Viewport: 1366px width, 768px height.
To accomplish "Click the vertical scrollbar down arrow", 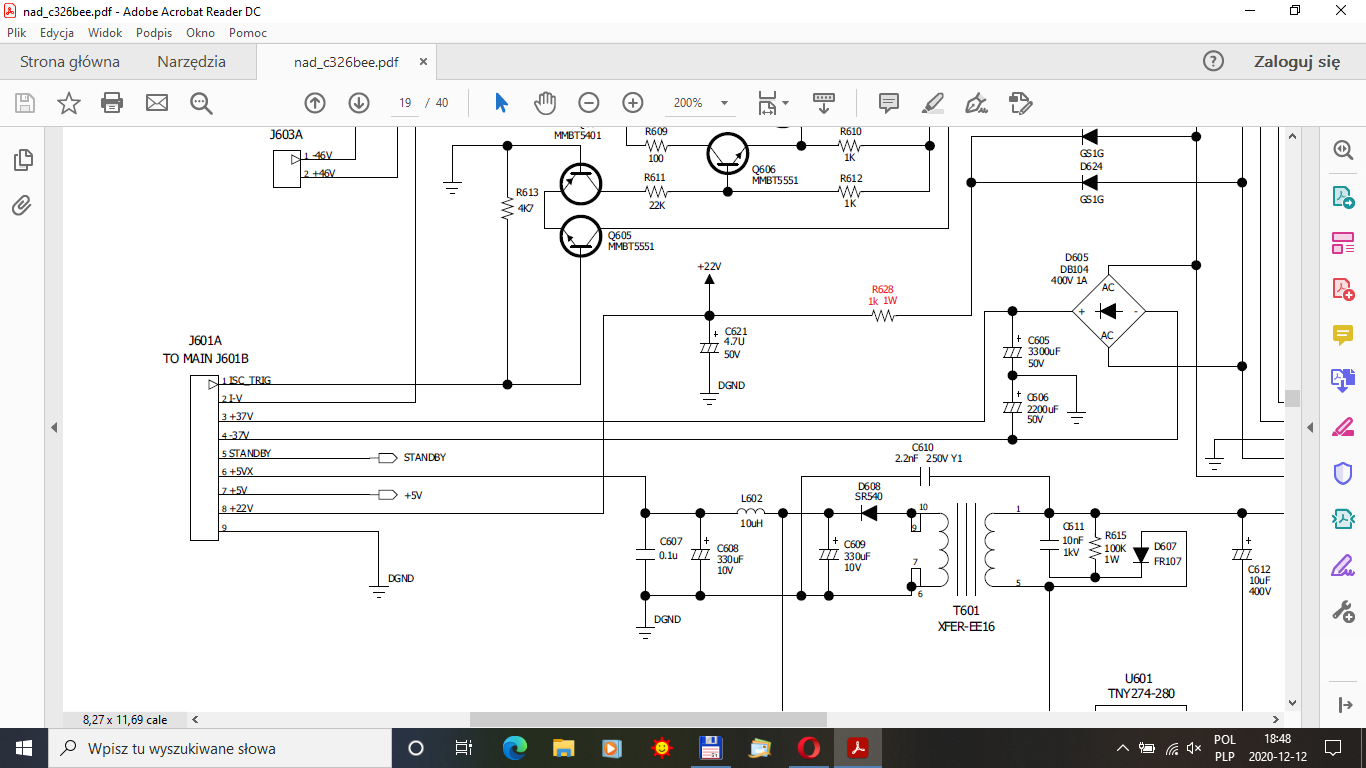I will pos(1292,703).
